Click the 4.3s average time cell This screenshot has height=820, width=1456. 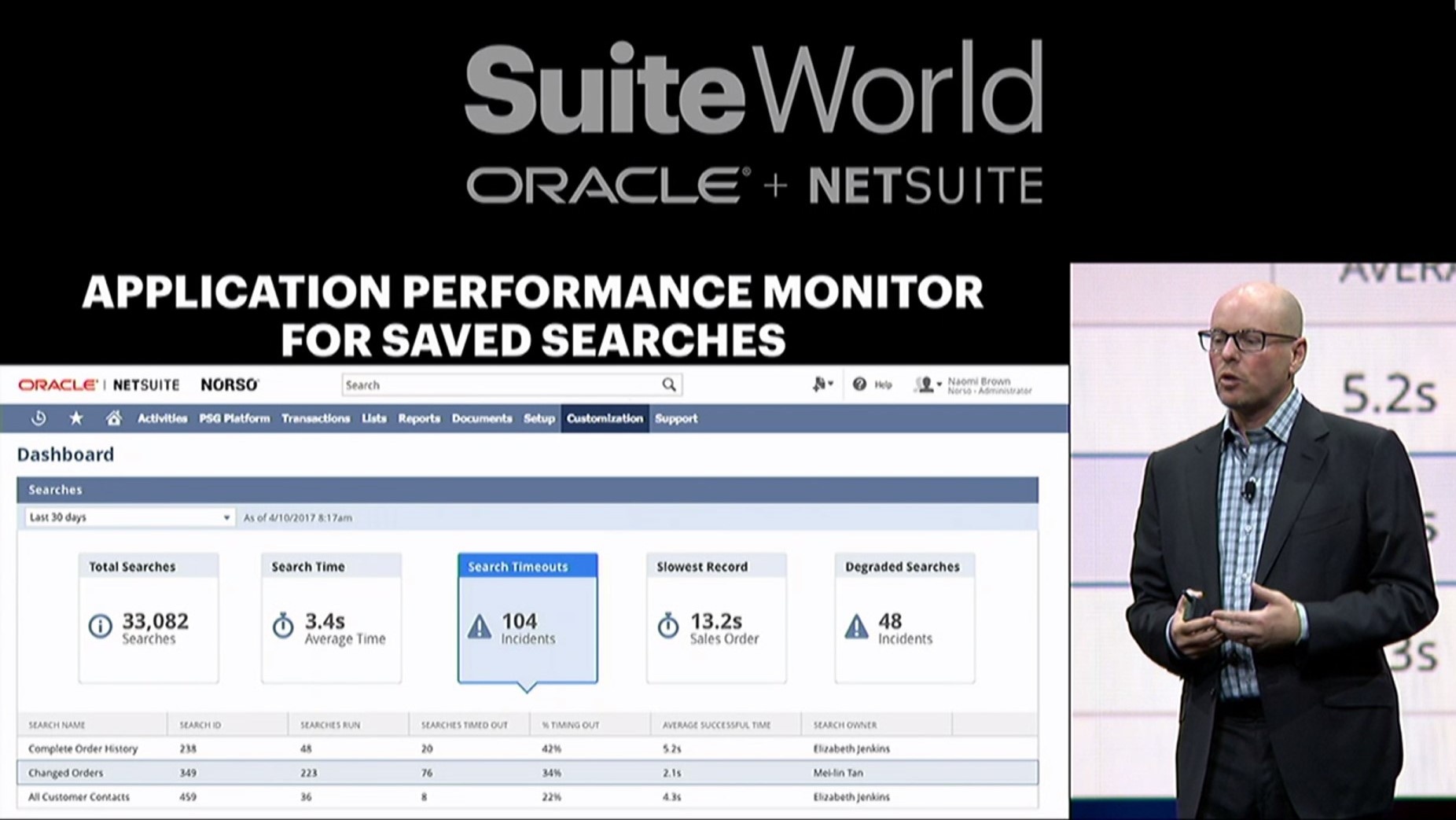click(x=671, y=796)
